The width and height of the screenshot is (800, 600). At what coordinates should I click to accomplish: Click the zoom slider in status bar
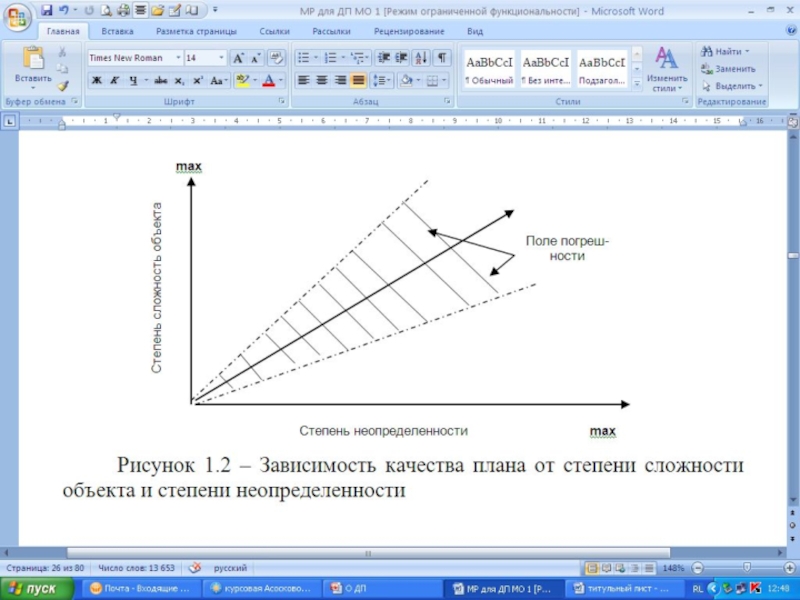(746, 568)
